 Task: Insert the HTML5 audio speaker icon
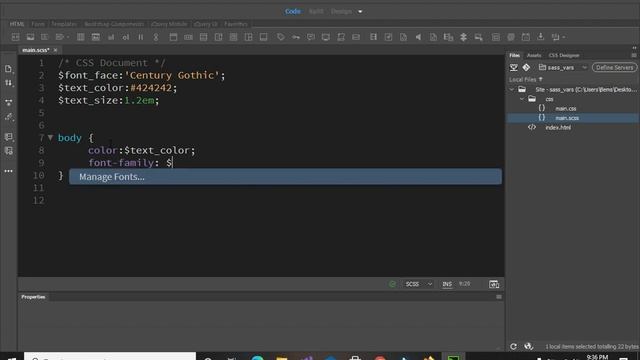click(418, 37)
